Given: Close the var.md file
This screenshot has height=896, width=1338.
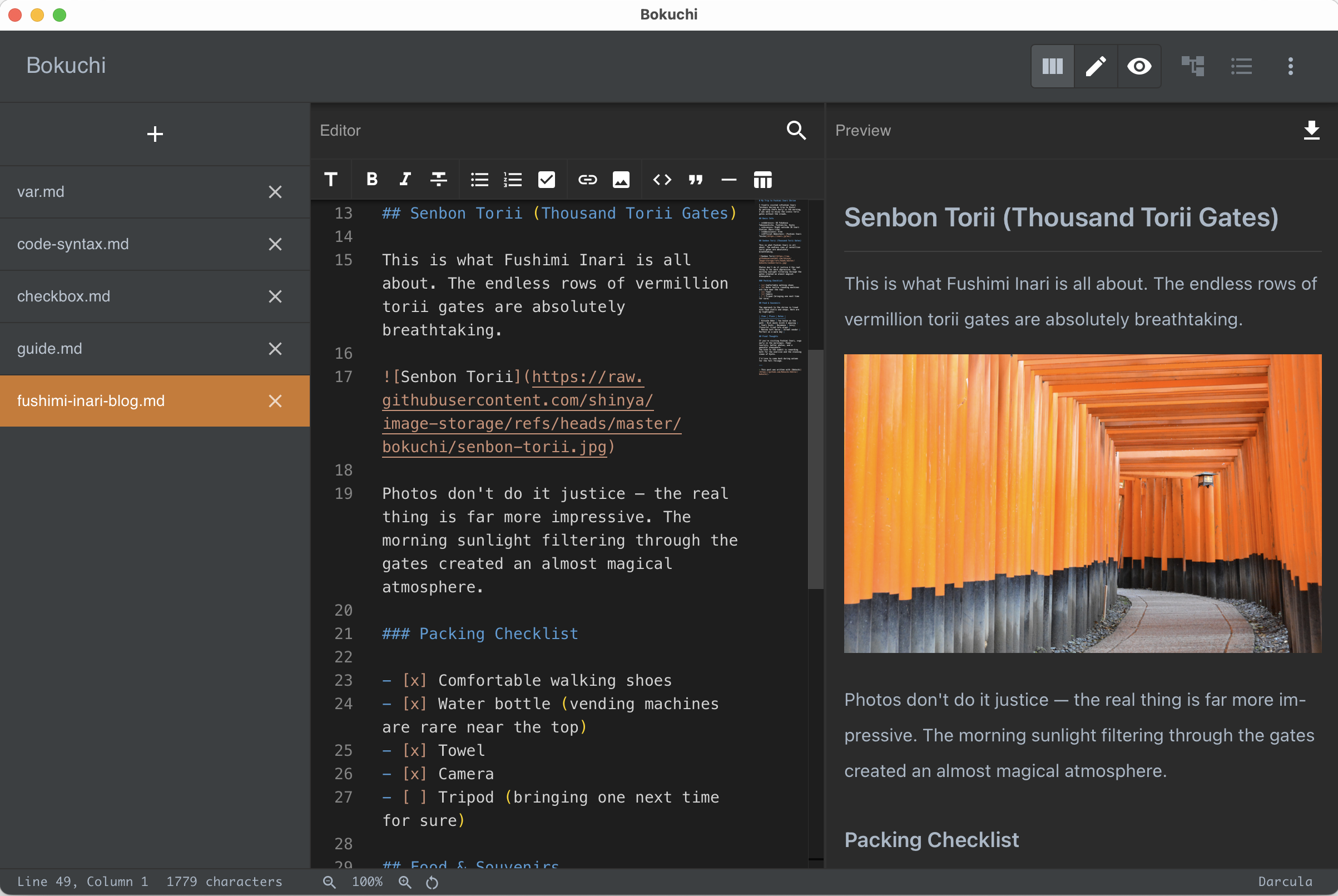Looking at the screenshot, I should click(275, 191).
